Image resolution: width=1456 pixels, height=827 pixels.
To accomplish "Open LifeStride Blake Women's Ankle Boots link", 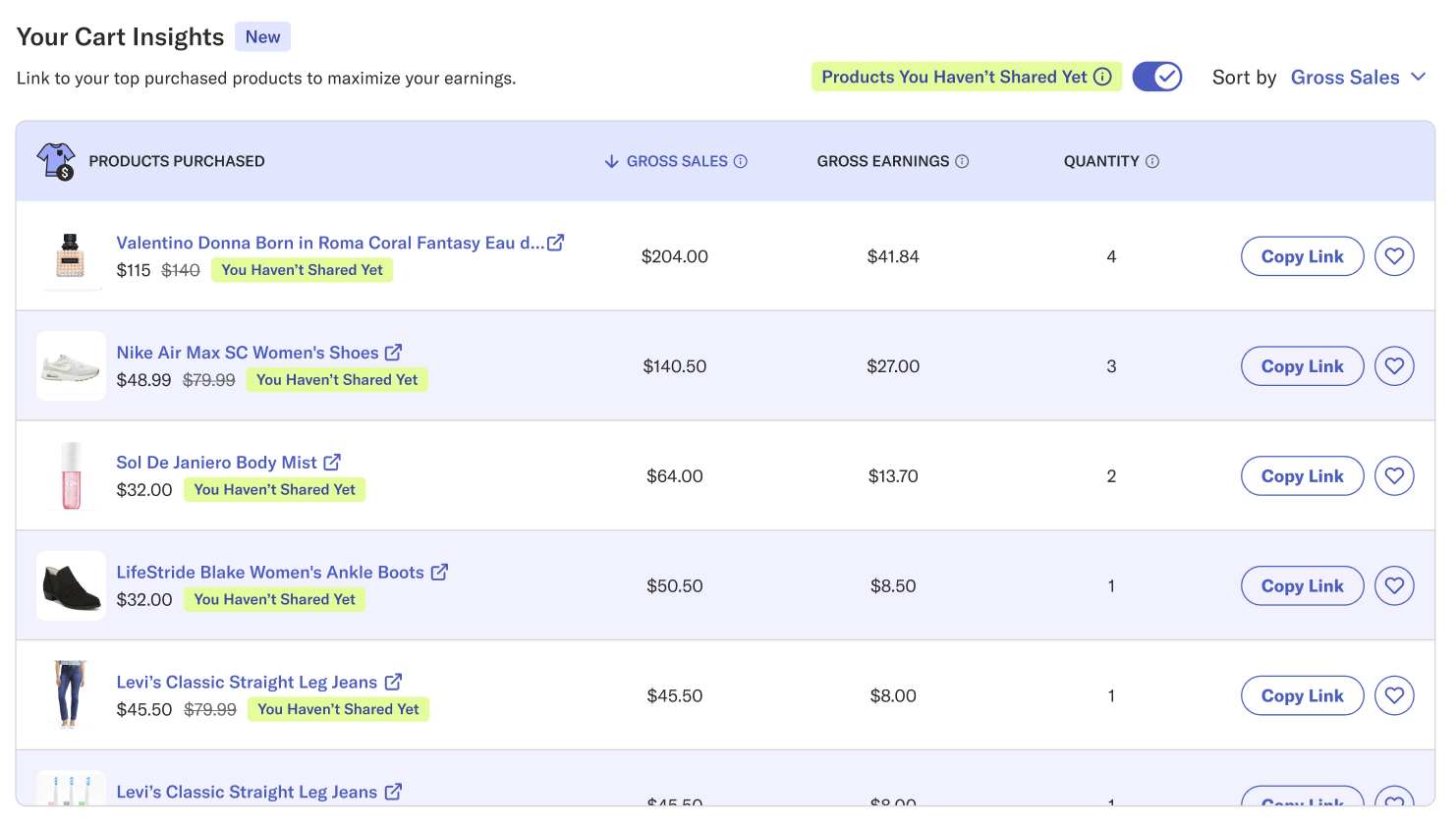I will pyautogui.click(x=270, y=573).
